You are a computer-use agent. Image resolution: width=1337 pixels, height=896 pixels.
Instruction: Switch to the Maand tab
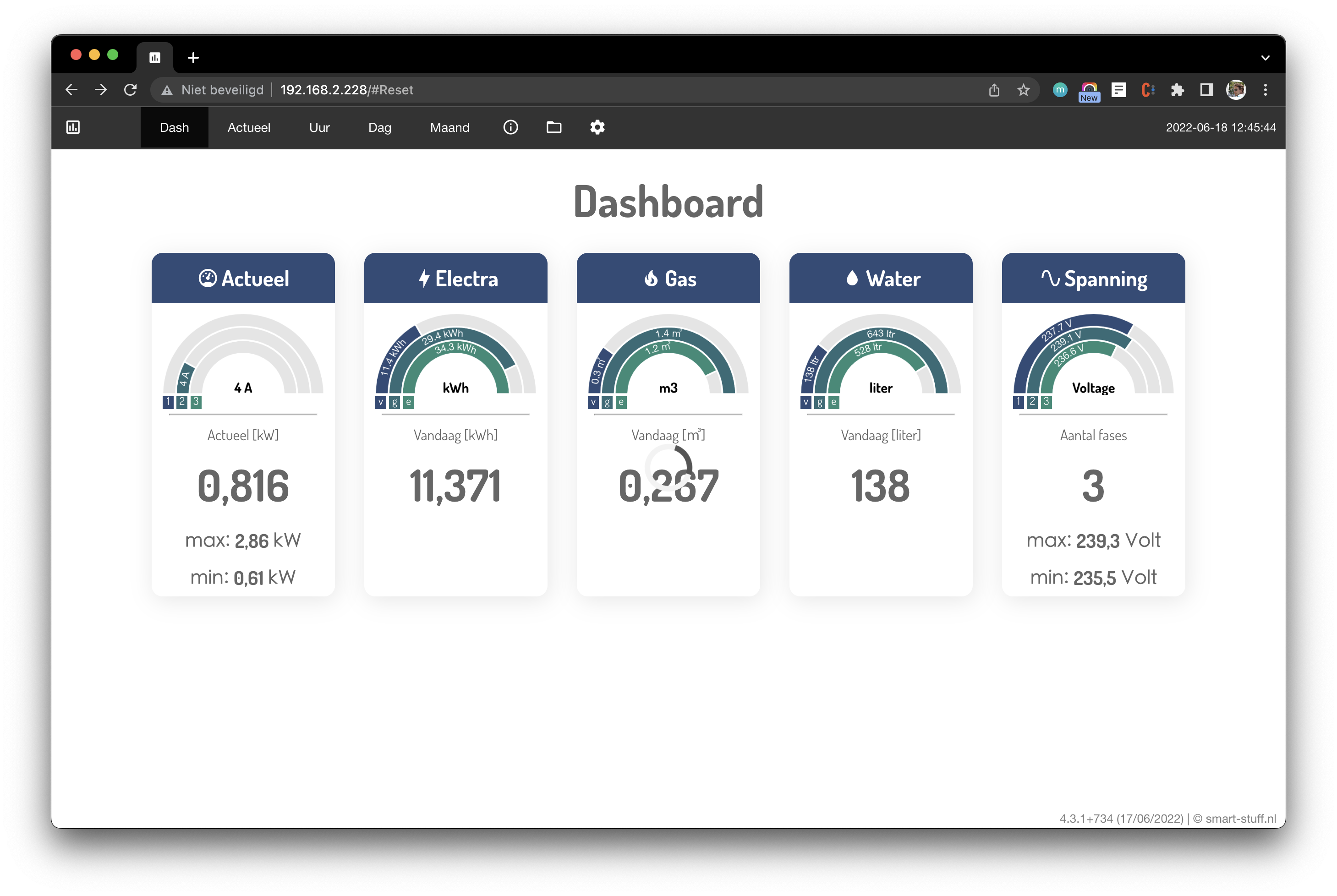(449, 127)
